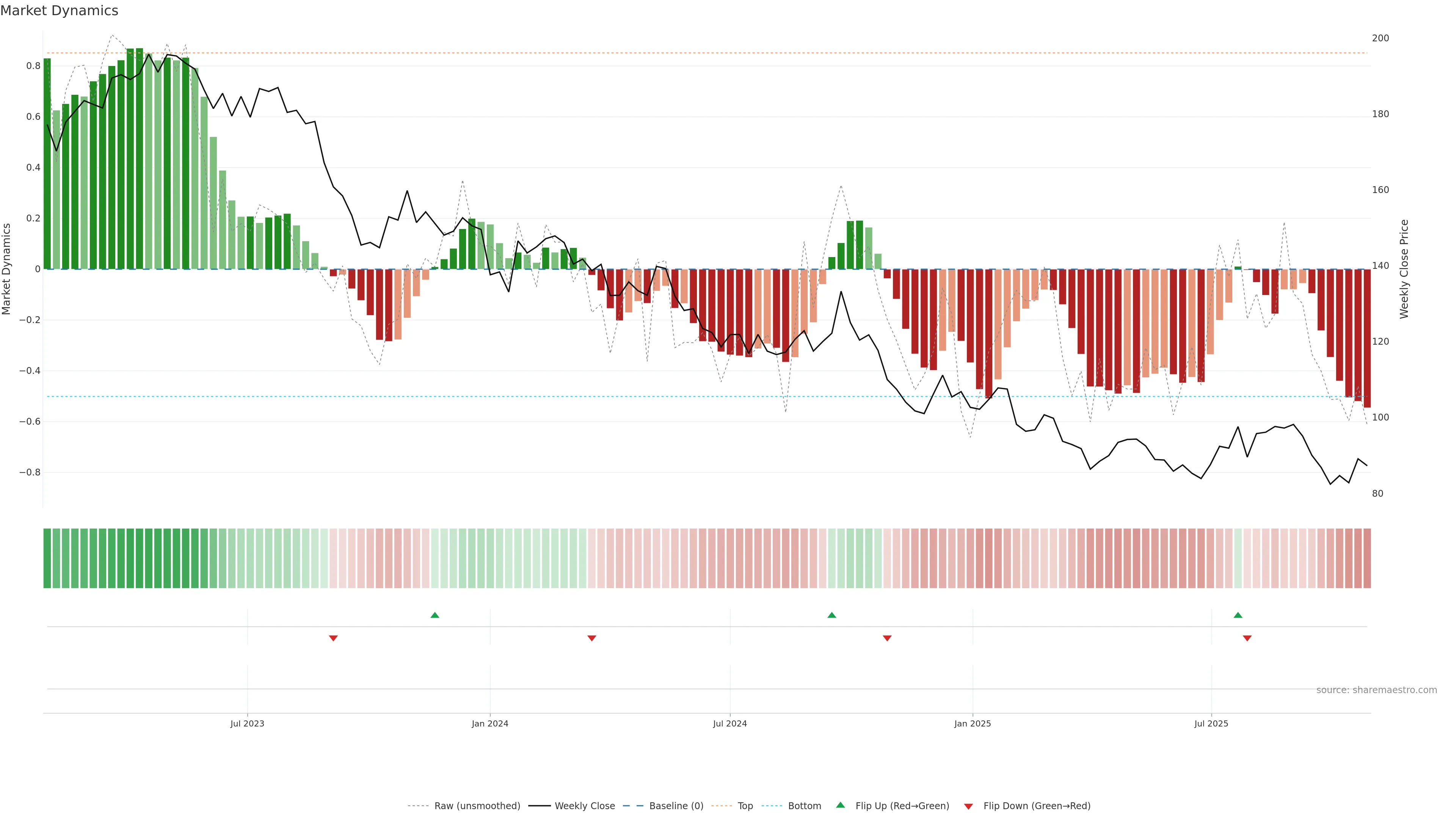Click the Top legend entry

[745, 806]
